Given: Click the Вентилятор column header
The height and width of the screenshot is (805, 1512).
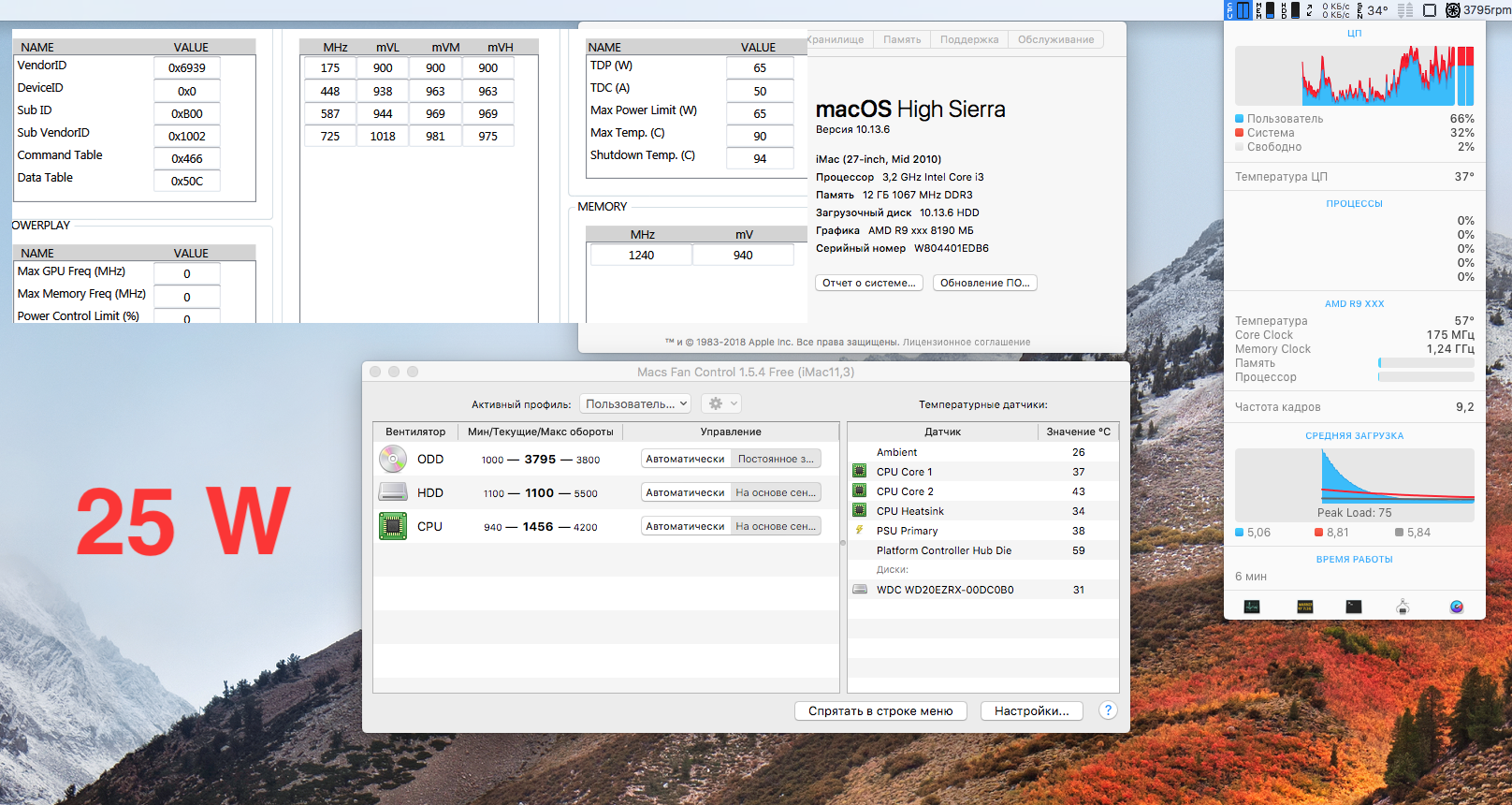Looking at the screenshot, I should 415,432.
